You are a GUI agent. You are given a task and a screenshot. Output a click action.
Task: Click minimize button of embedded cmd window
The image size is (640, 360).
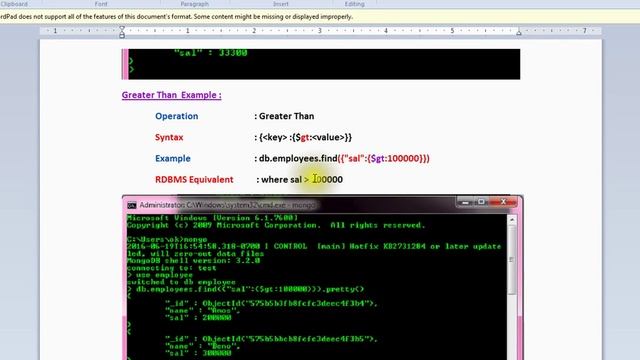465,202
